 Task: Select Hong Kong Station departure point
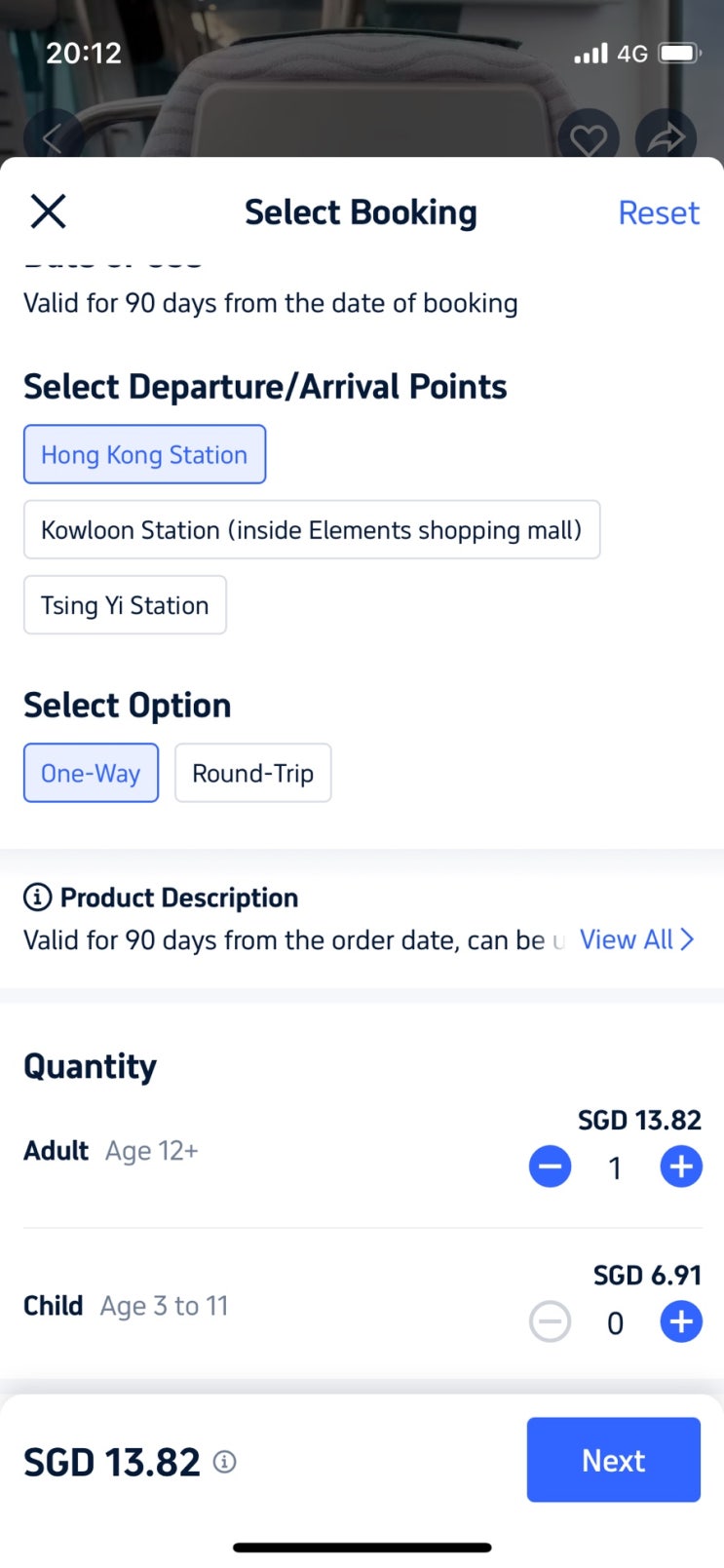tap(144, 455)
